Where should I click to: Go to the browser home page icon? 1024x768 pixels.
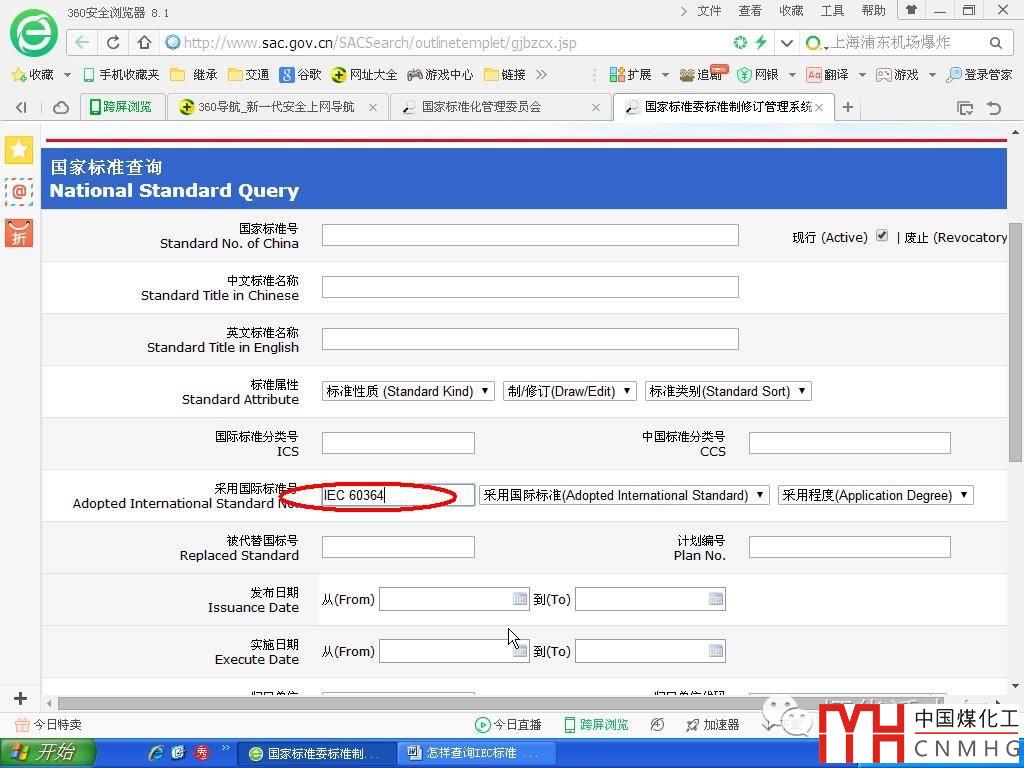pos(144,43)
